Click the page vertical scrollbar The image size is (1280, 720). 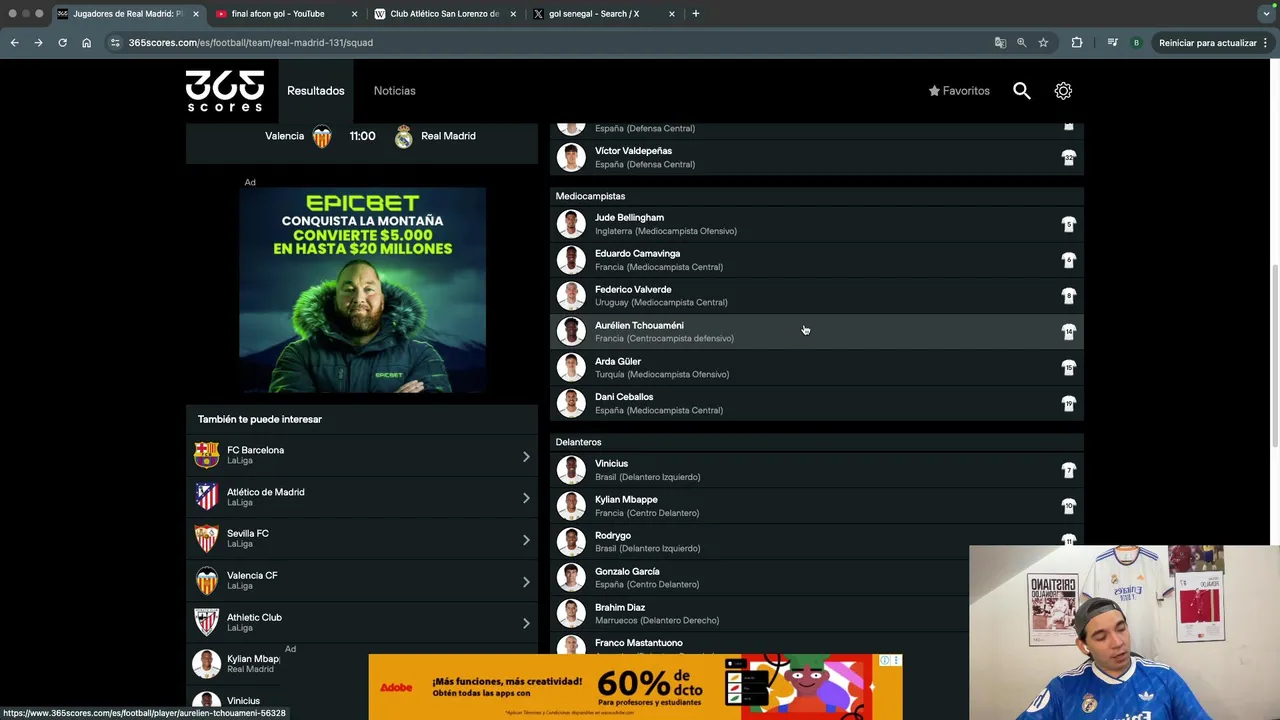pos(1275,355)
